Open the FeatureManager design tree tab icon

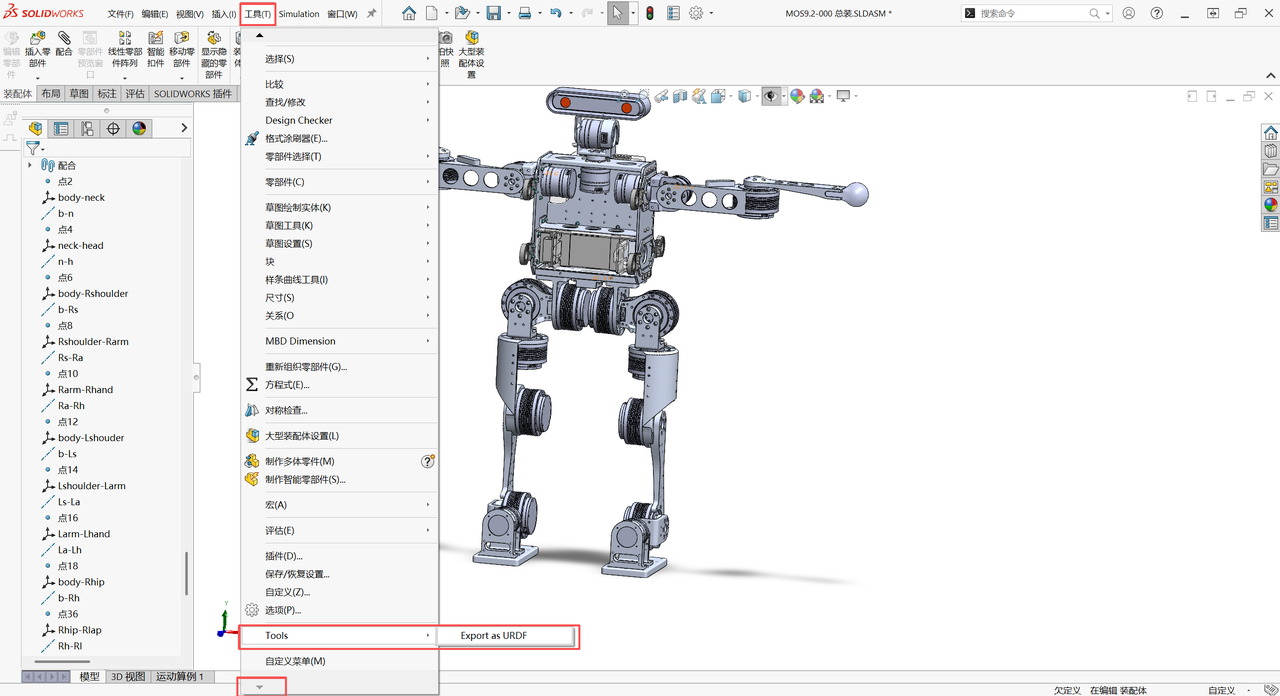[x=35, y=128]
